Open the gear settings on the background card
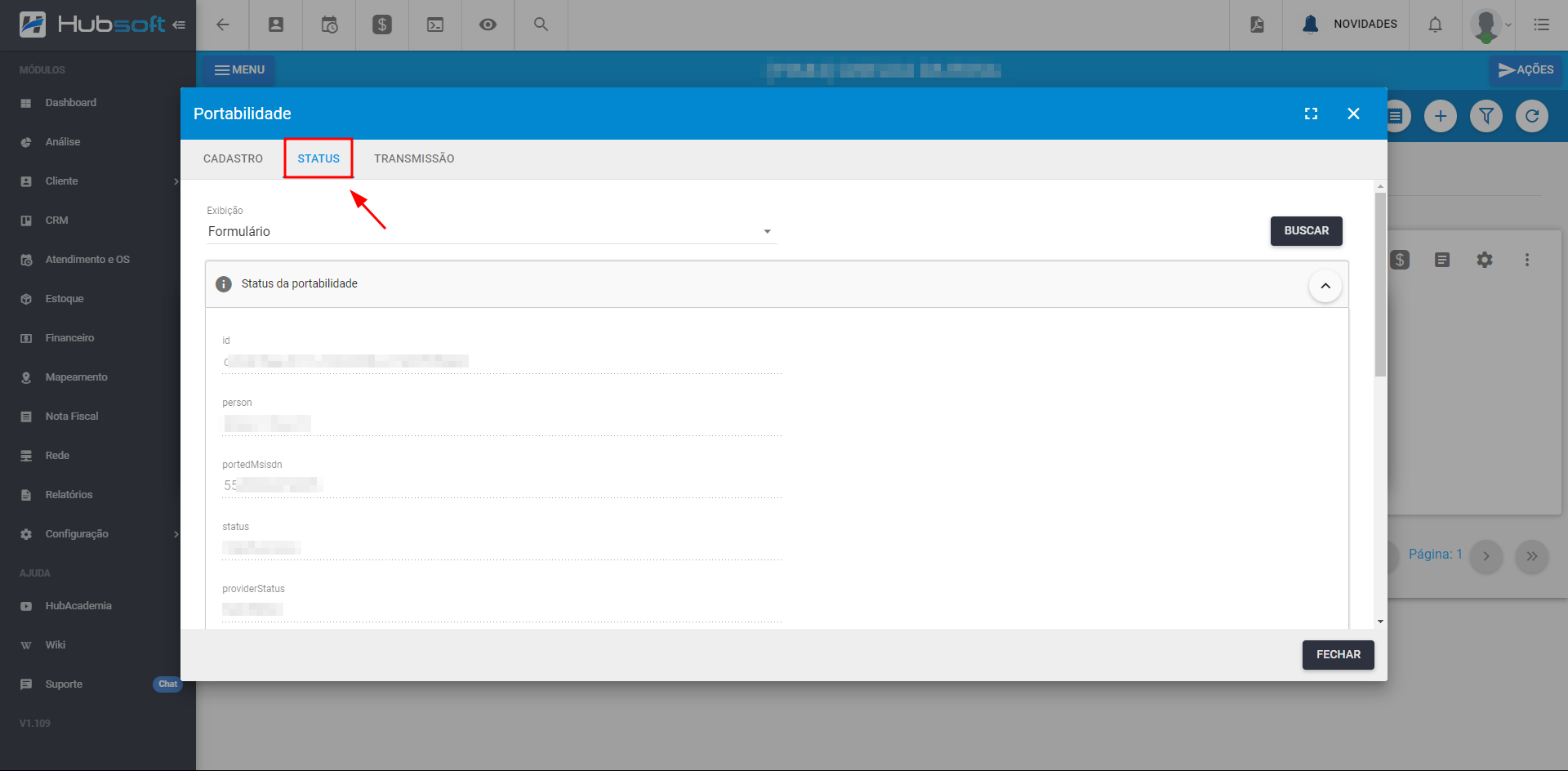 point(1485,260)
